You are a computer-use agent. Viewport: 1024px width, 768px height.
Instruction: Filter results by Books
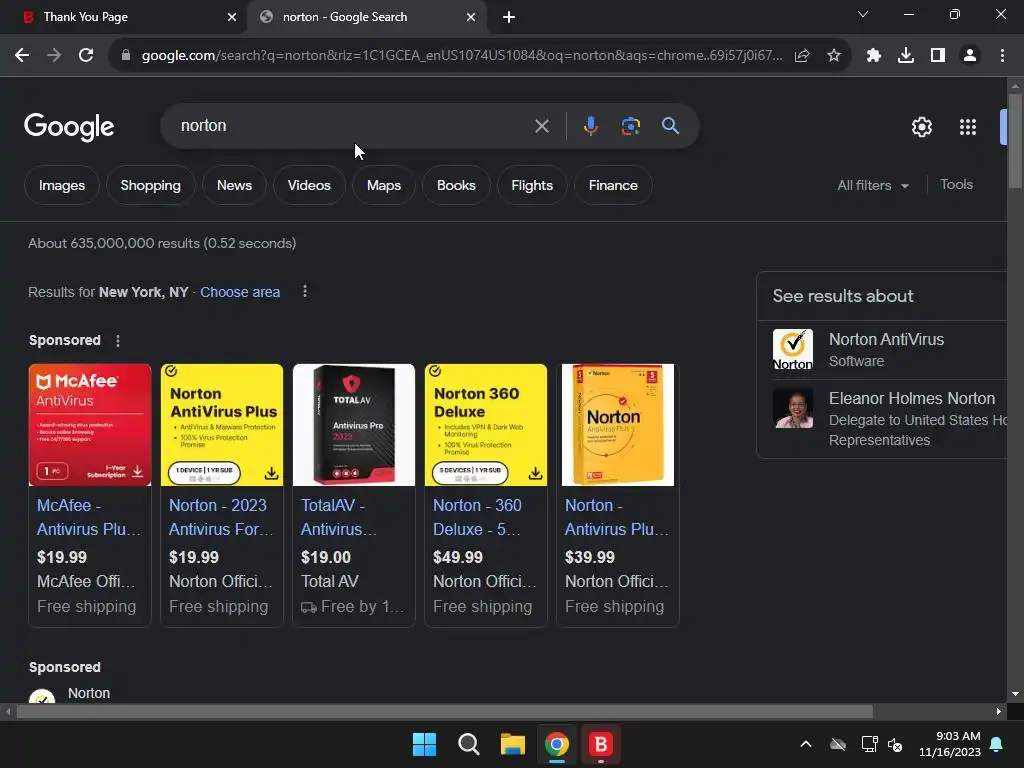tap(456, 185)
